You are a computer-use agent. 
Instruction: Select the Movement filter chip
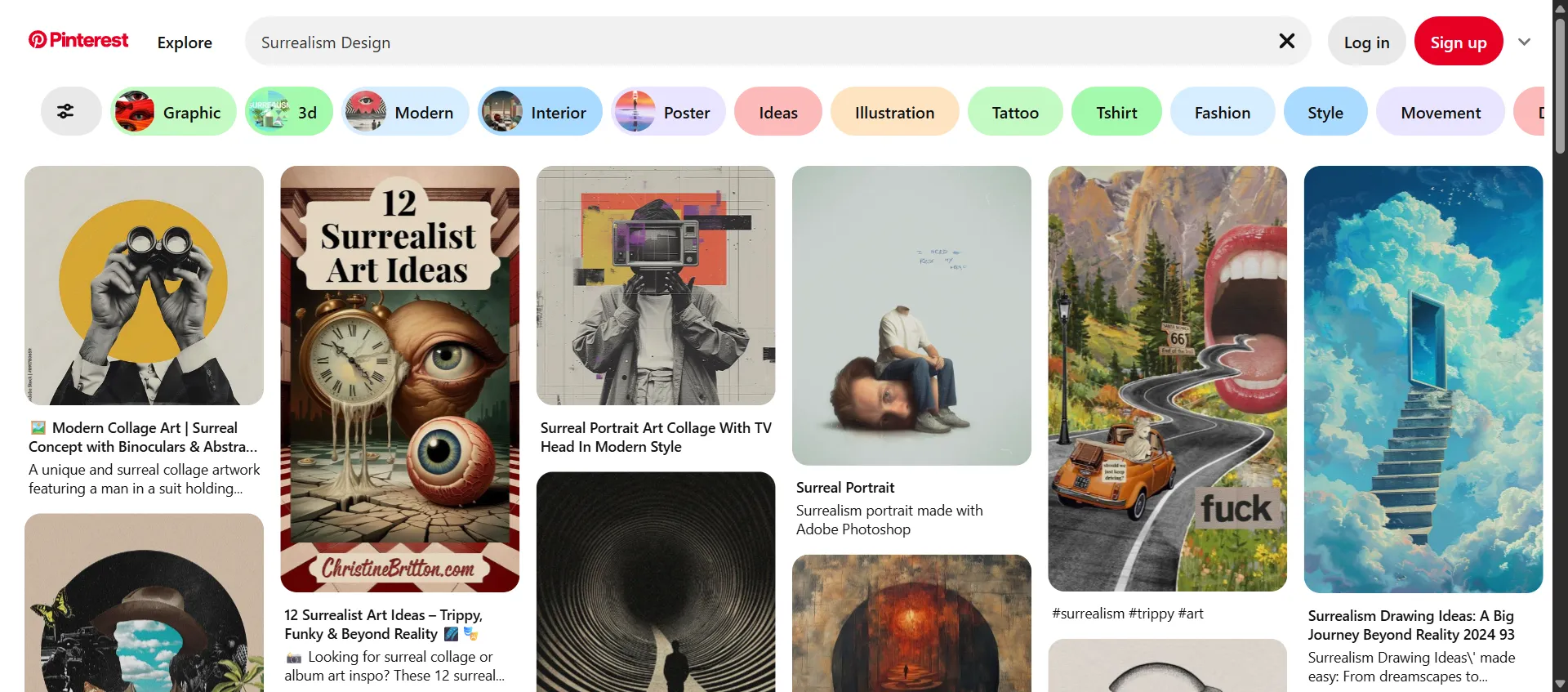1441,112
